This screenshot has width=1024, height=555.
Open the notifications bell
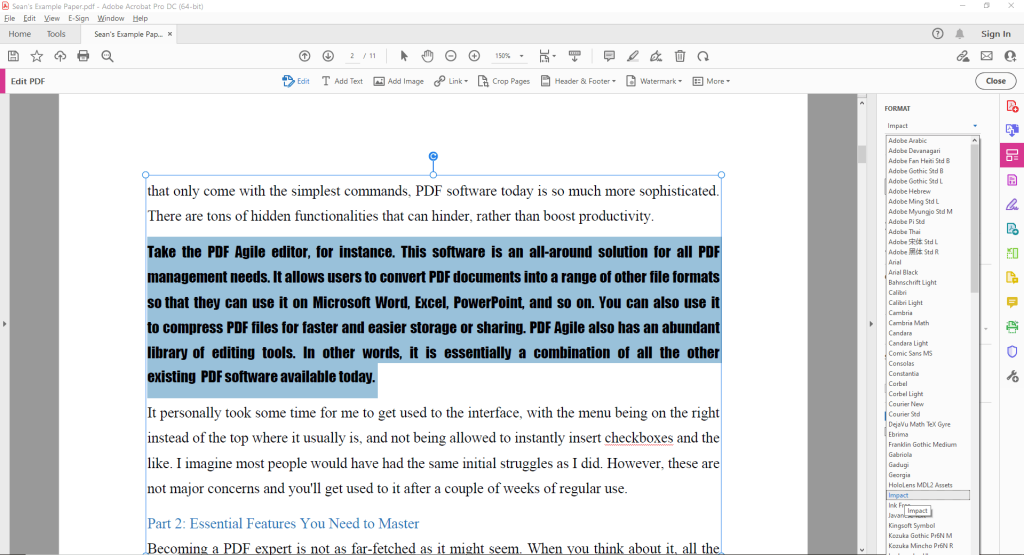click(x=959, y=34)
